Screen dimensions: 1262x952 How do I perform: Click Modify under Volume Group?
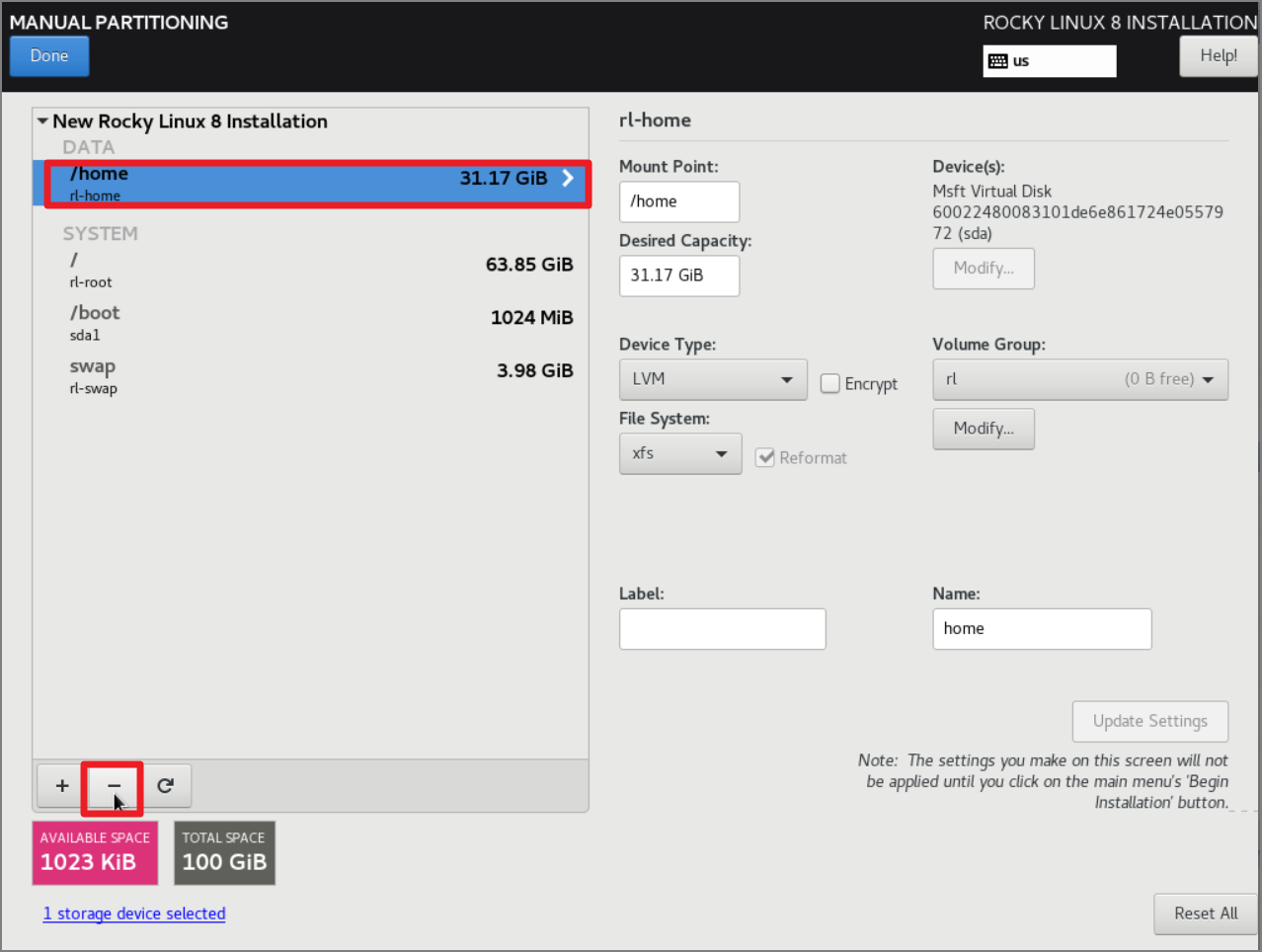pyautogui.click(x=984, y=429)
